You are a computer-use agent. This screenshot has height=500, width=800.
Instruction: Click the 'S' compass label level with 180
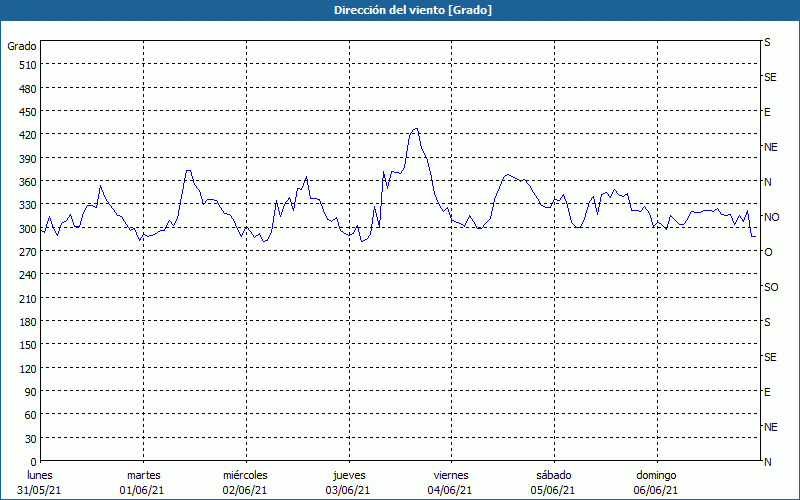point(767,322)
